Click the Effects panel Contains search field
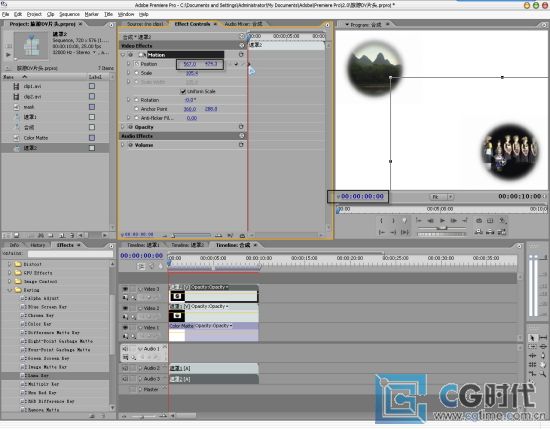Screen dimensions: 550x429 tap(71, 254)
